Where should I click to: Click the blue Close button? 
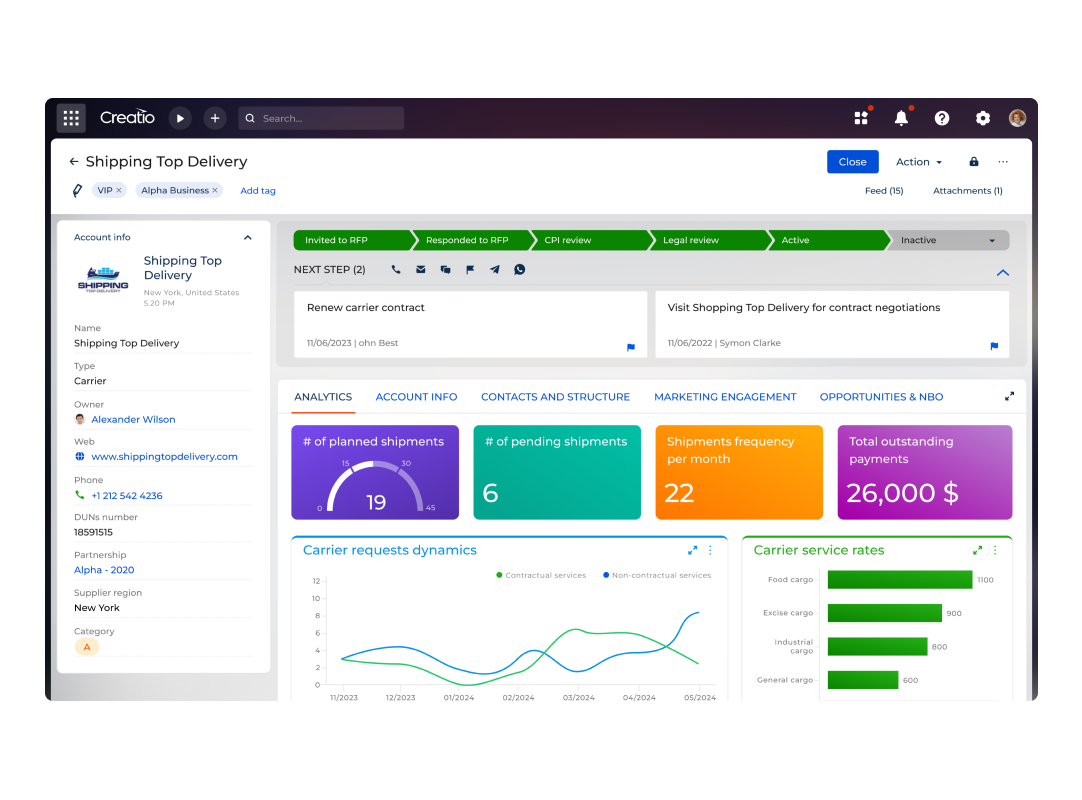[x=852, y=162]
